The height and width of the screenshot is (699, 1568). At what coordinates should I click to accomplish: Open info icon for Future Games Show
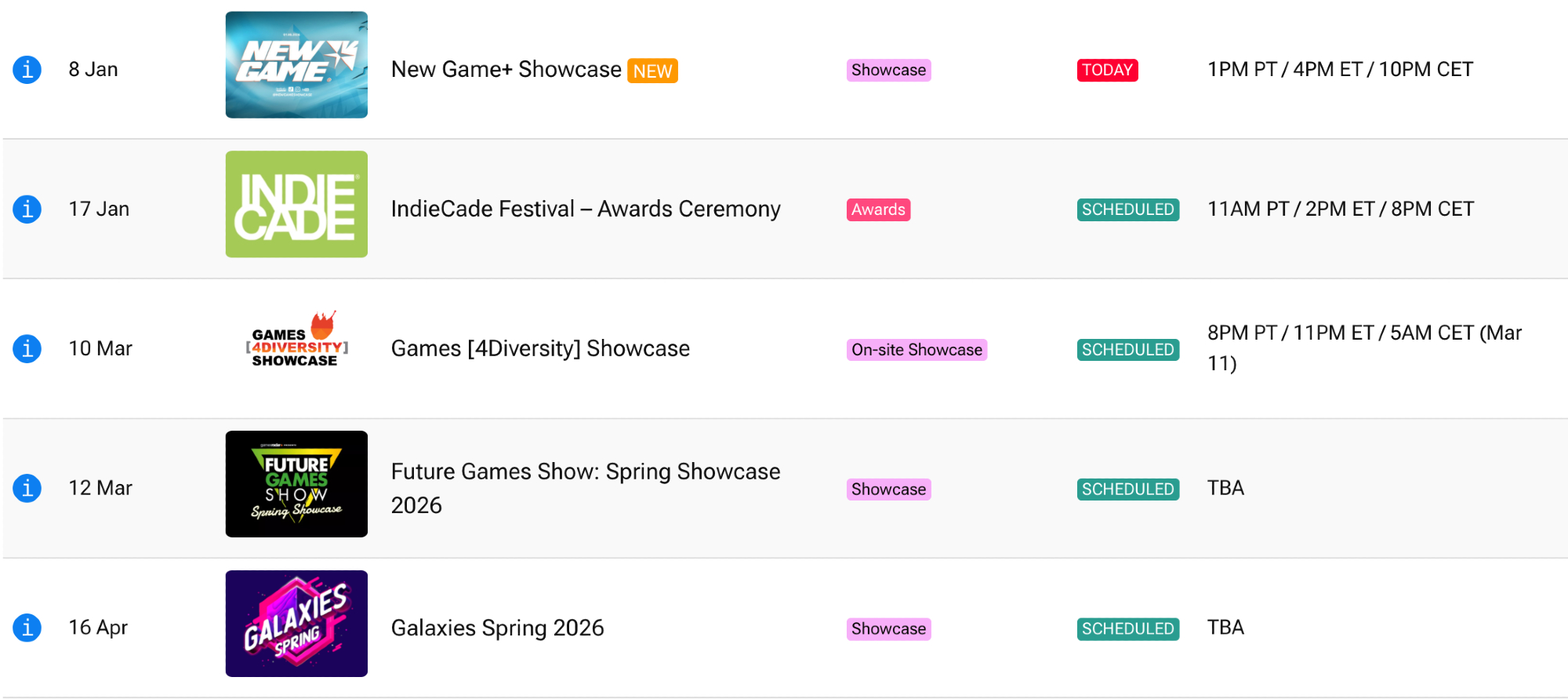pyautogui.click(x=27, y=488)
